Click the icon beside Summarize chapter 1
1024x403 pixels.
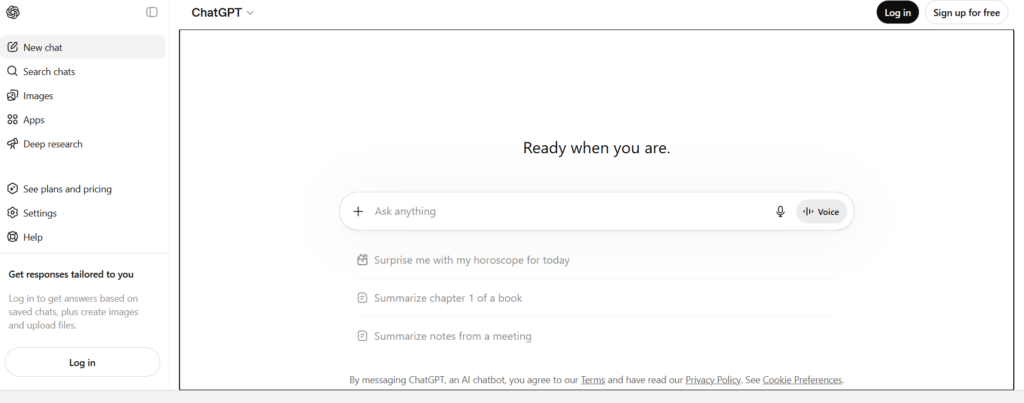362,298
